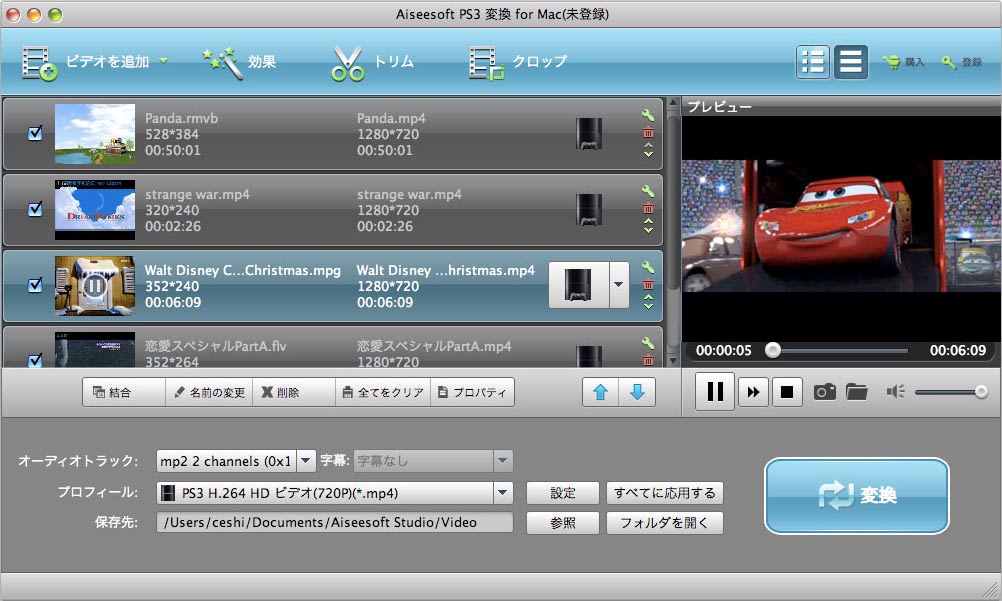Click the wrench settings icon for Panda.rmvb
Screen dimensions: 1002x601
click(x=648, y=115)
